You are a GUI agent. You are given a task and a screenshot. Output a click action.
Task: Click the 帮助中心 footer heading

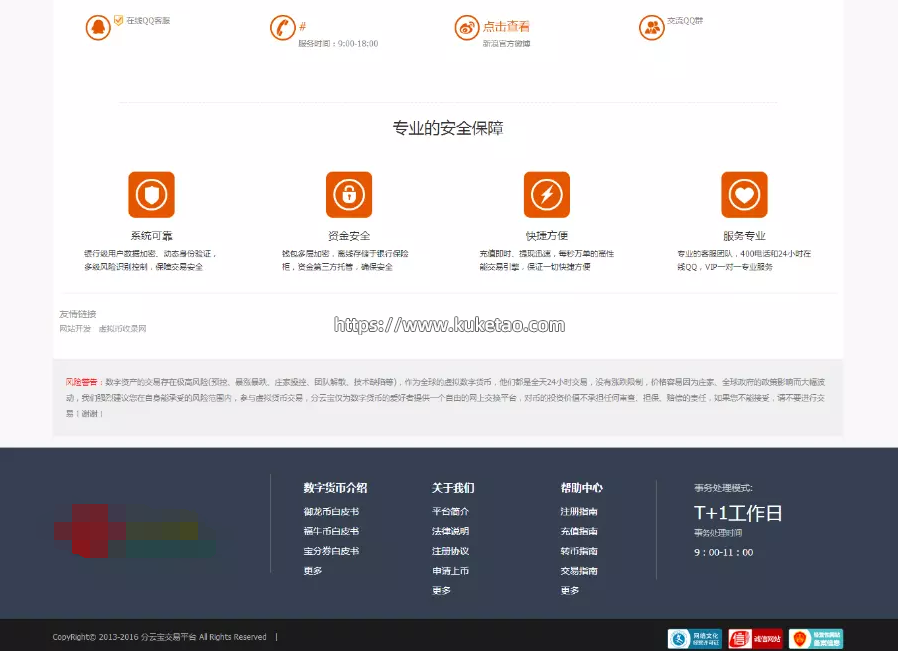pyautogui.click(x=581, y=488)
